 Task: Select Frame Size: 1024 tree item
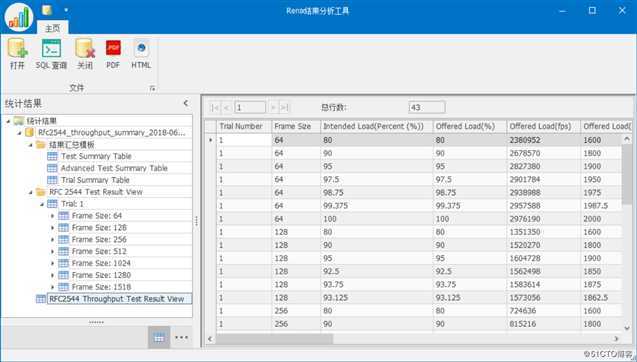pos(101,263)
